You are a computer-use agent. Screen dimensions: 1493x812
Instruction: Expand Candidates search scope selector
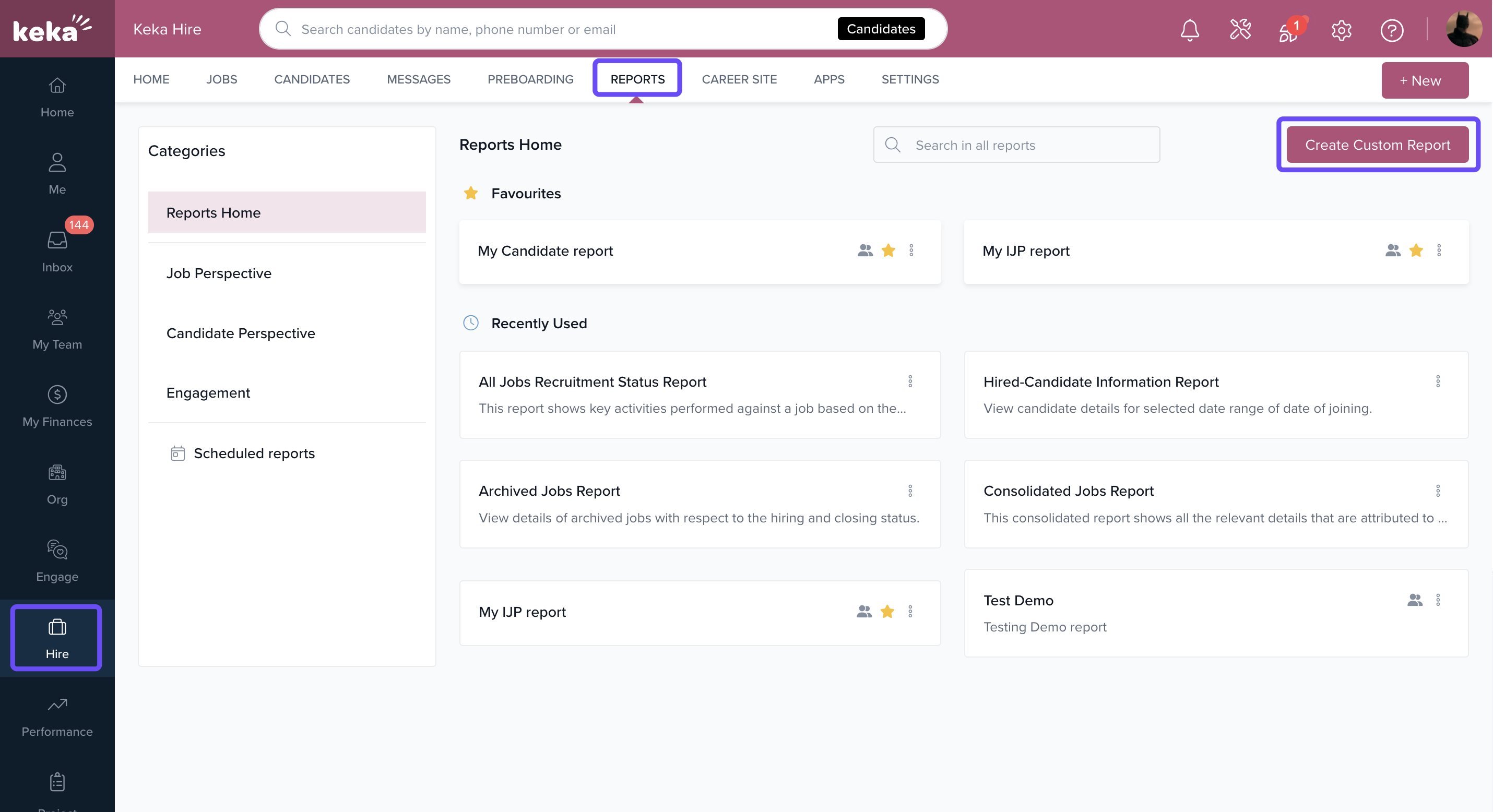(x=880, y=29)
